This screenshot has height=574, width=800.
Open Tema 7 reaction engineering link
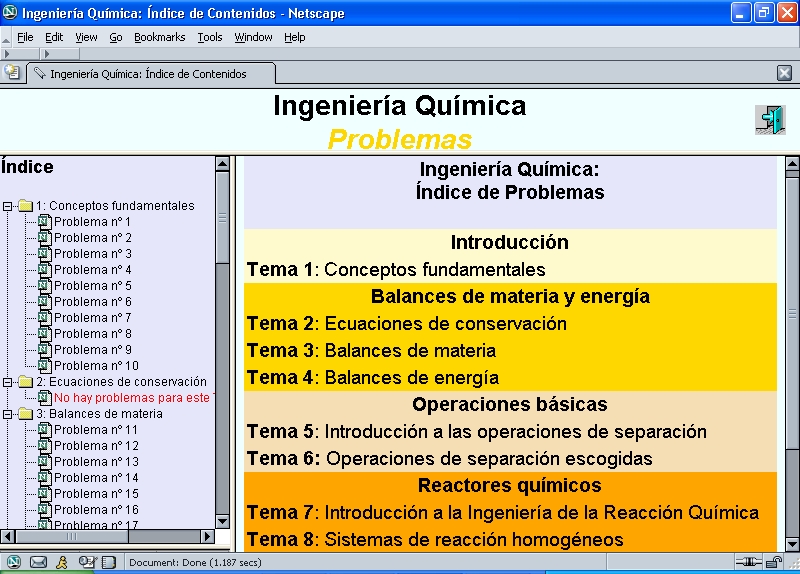pyautogui.click(x=502, y=513)
